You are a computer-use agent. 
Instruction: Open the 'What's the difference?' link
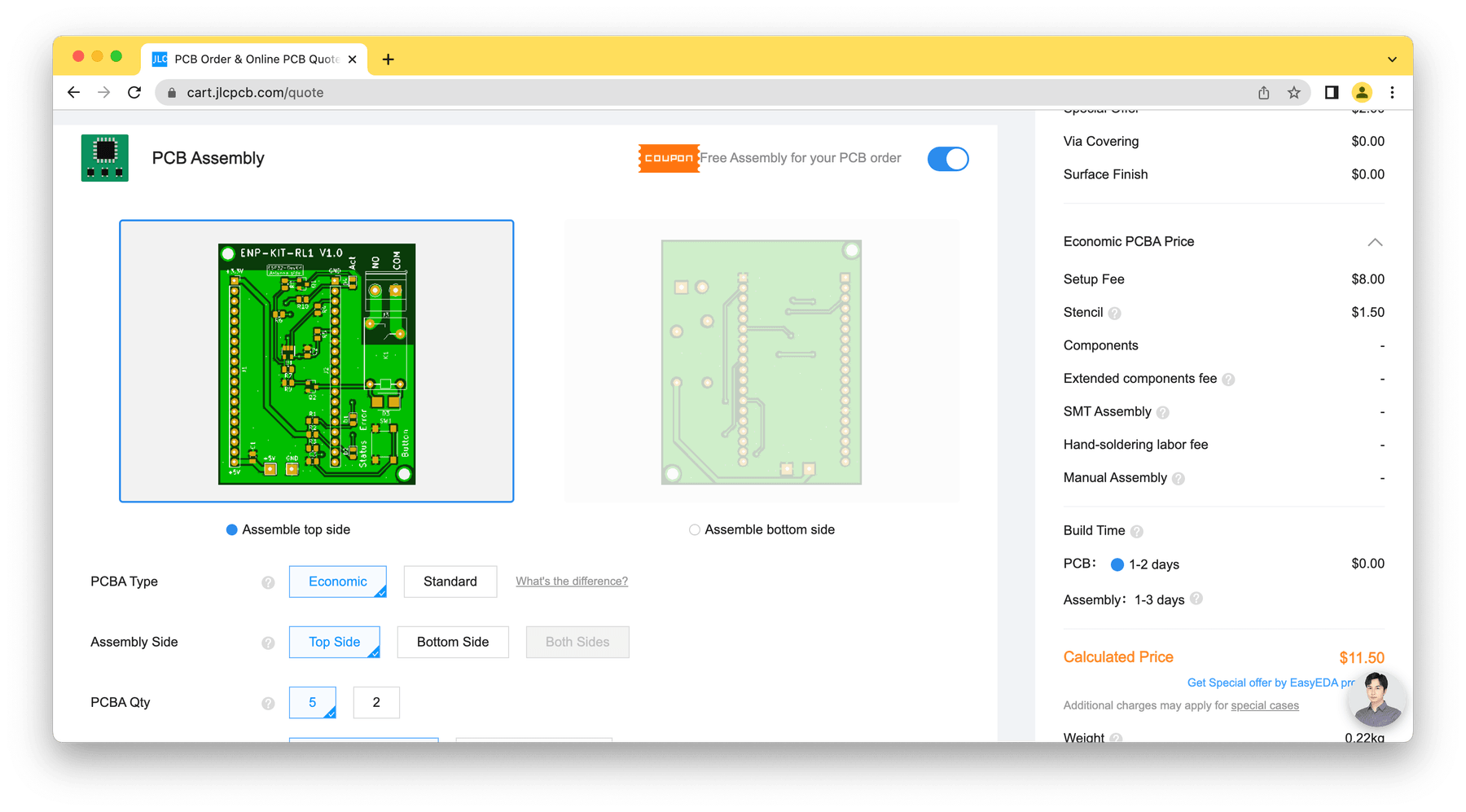572,582
